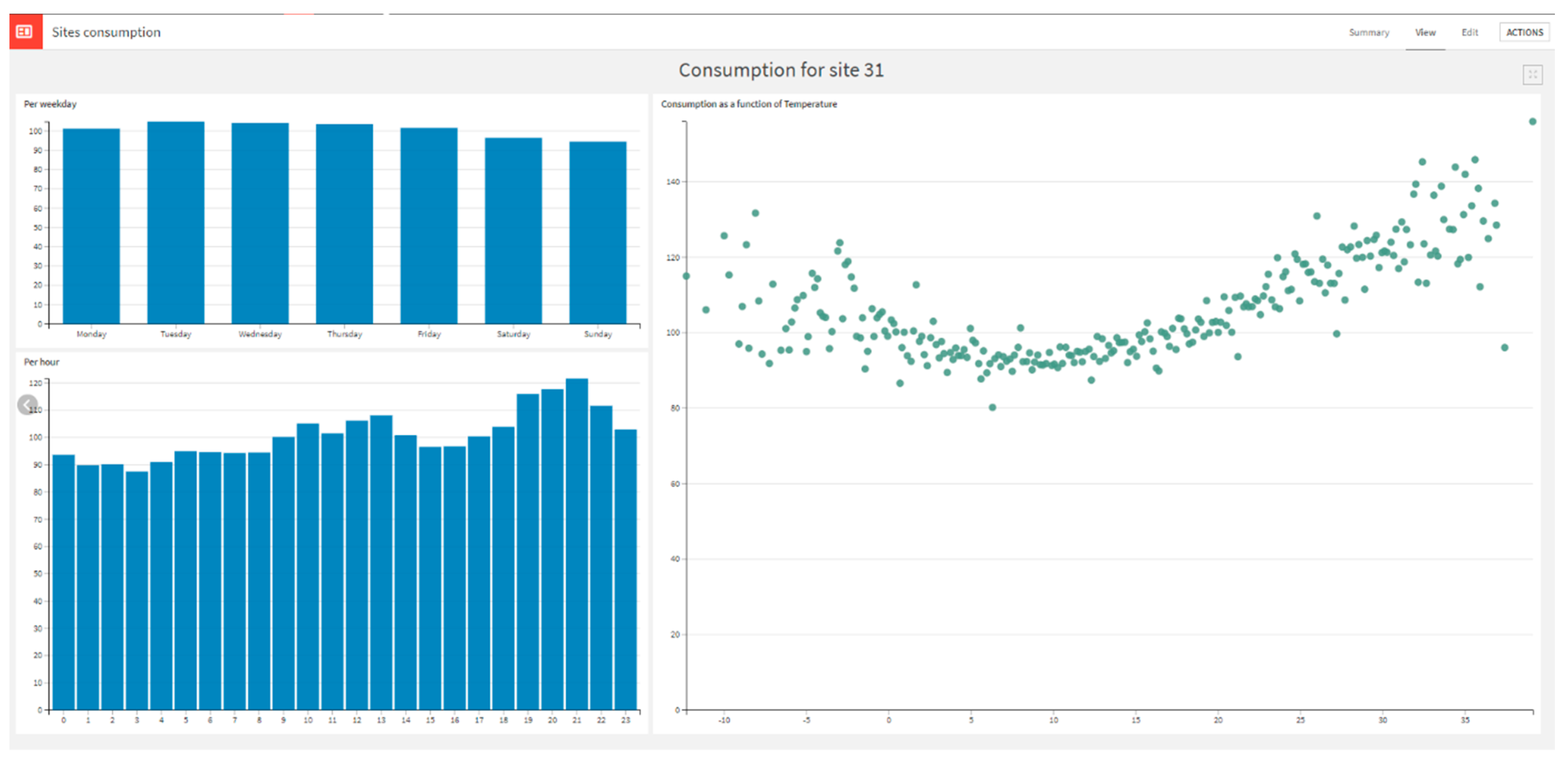Click the Consumption for site 31 heading
This screenshot has height=767, width=1568.
(781, 70)
